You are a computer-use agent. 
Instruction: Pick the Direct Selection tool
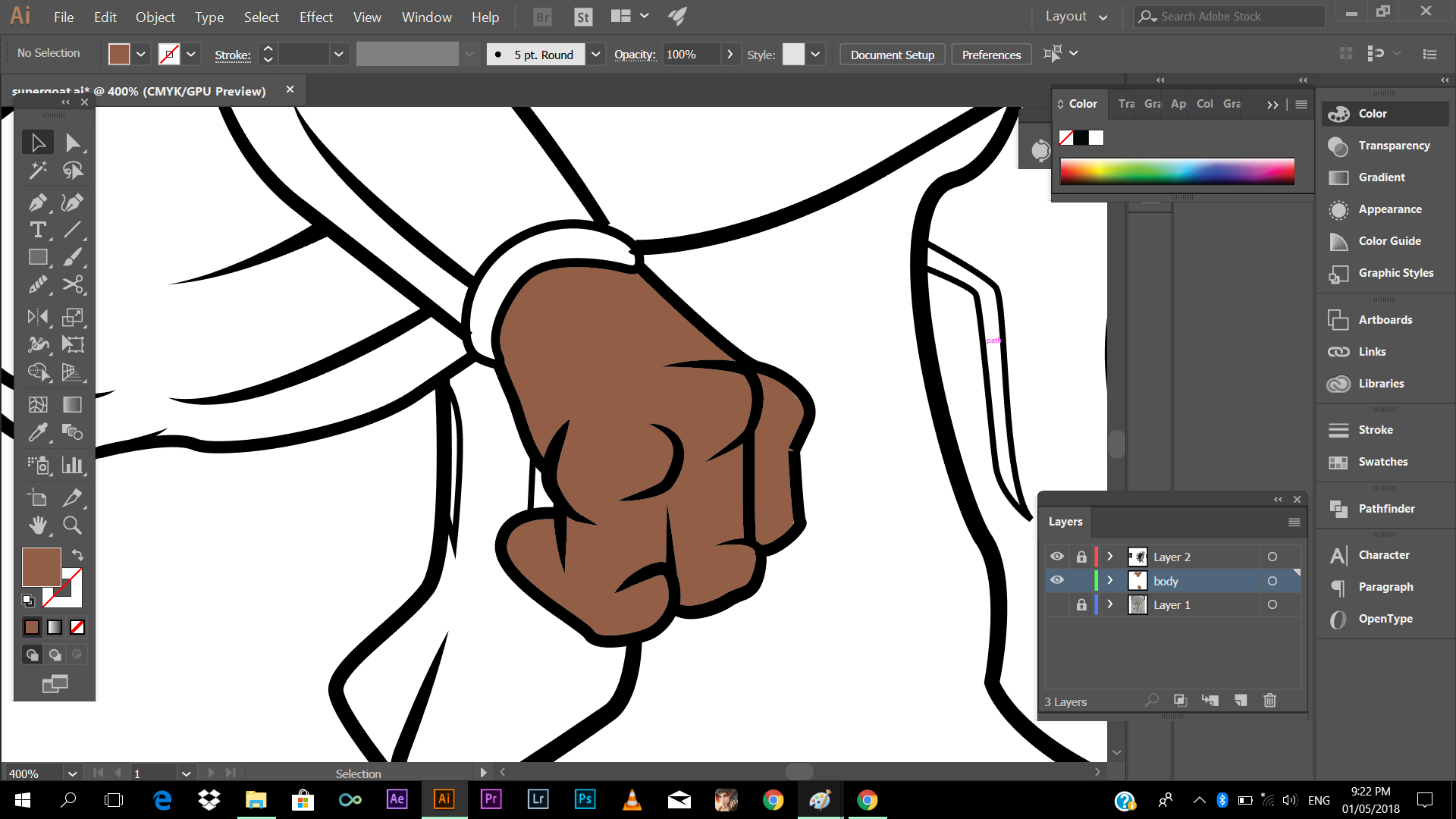pyautogui.click(x=73, y=143)
